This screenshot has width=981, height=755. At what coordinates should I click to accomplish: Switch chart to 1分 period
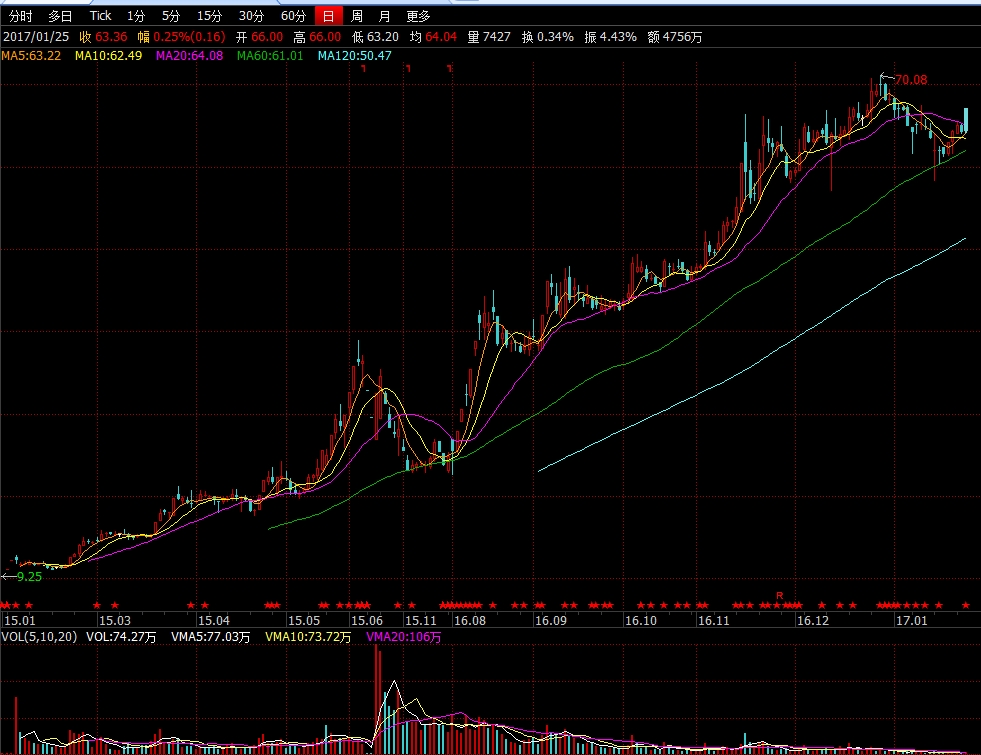point(136,16)
